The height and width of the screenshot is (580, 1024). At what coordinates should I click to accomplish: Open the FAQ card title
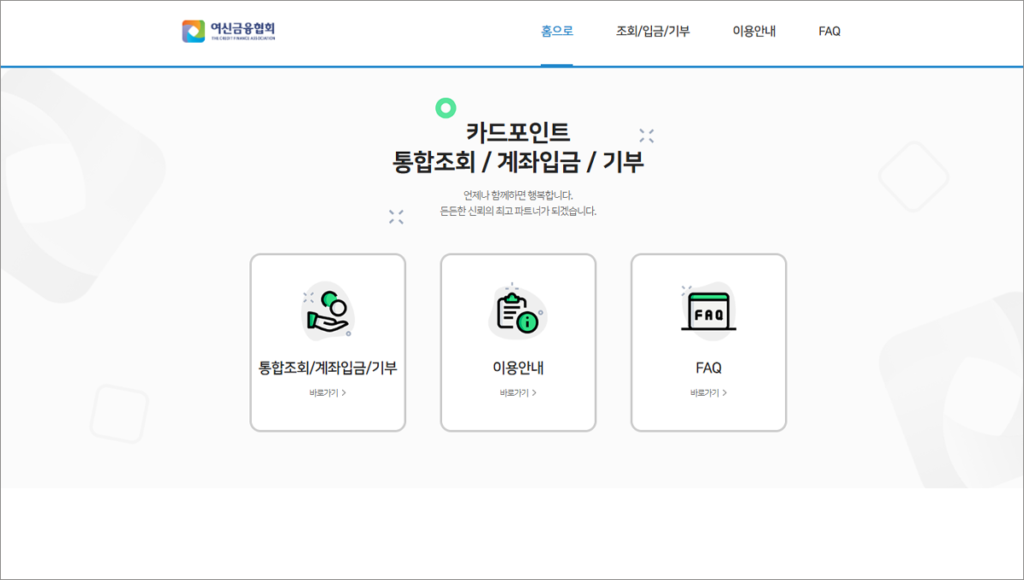coord(709,368)
